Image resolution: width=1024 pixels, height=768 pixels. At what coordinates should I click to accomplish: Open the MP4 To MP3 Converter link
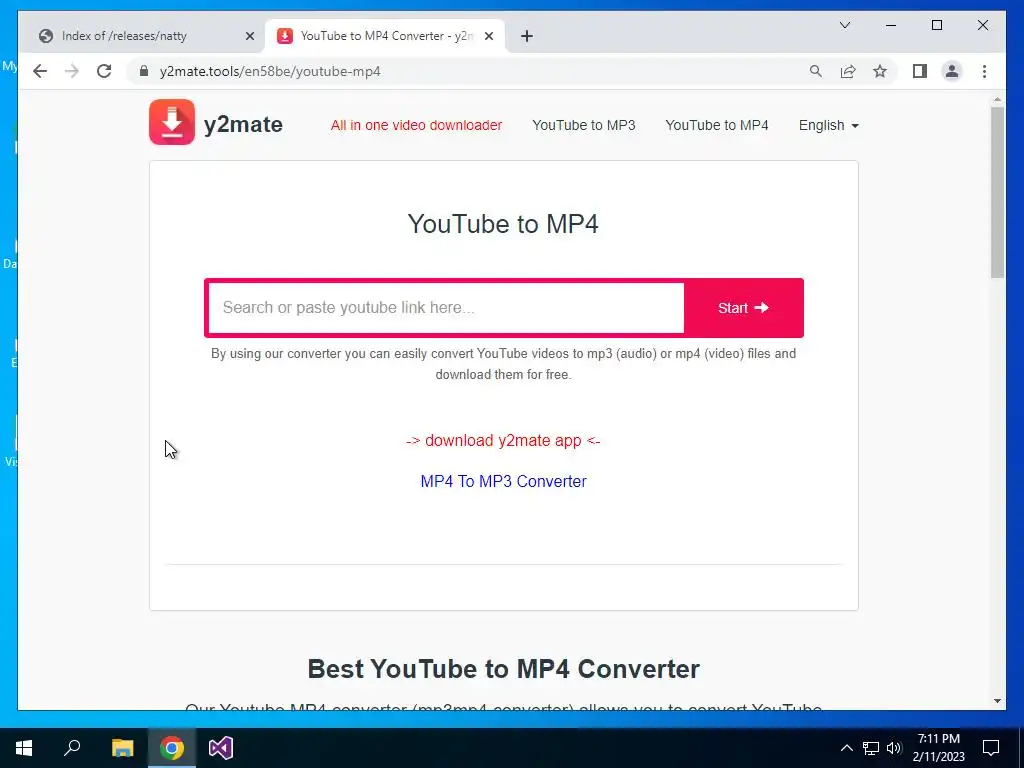tap(504, 481)
